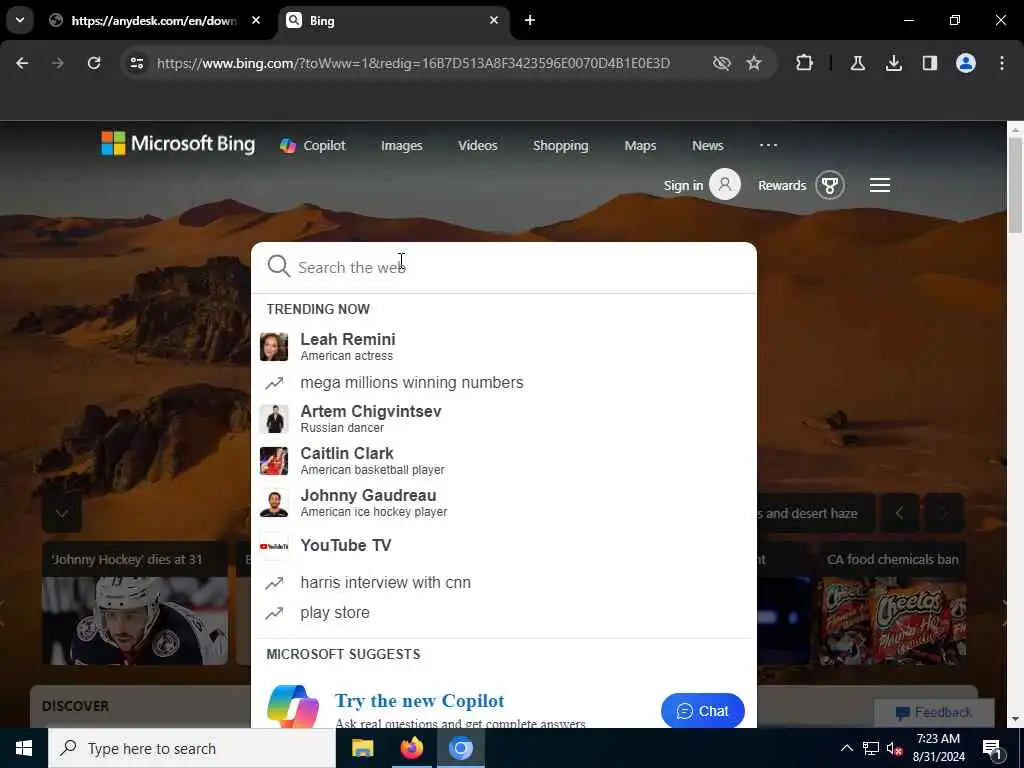Open Windows Start menu
This screenshot has height=768, width=1024.
[x=24, y=748]
